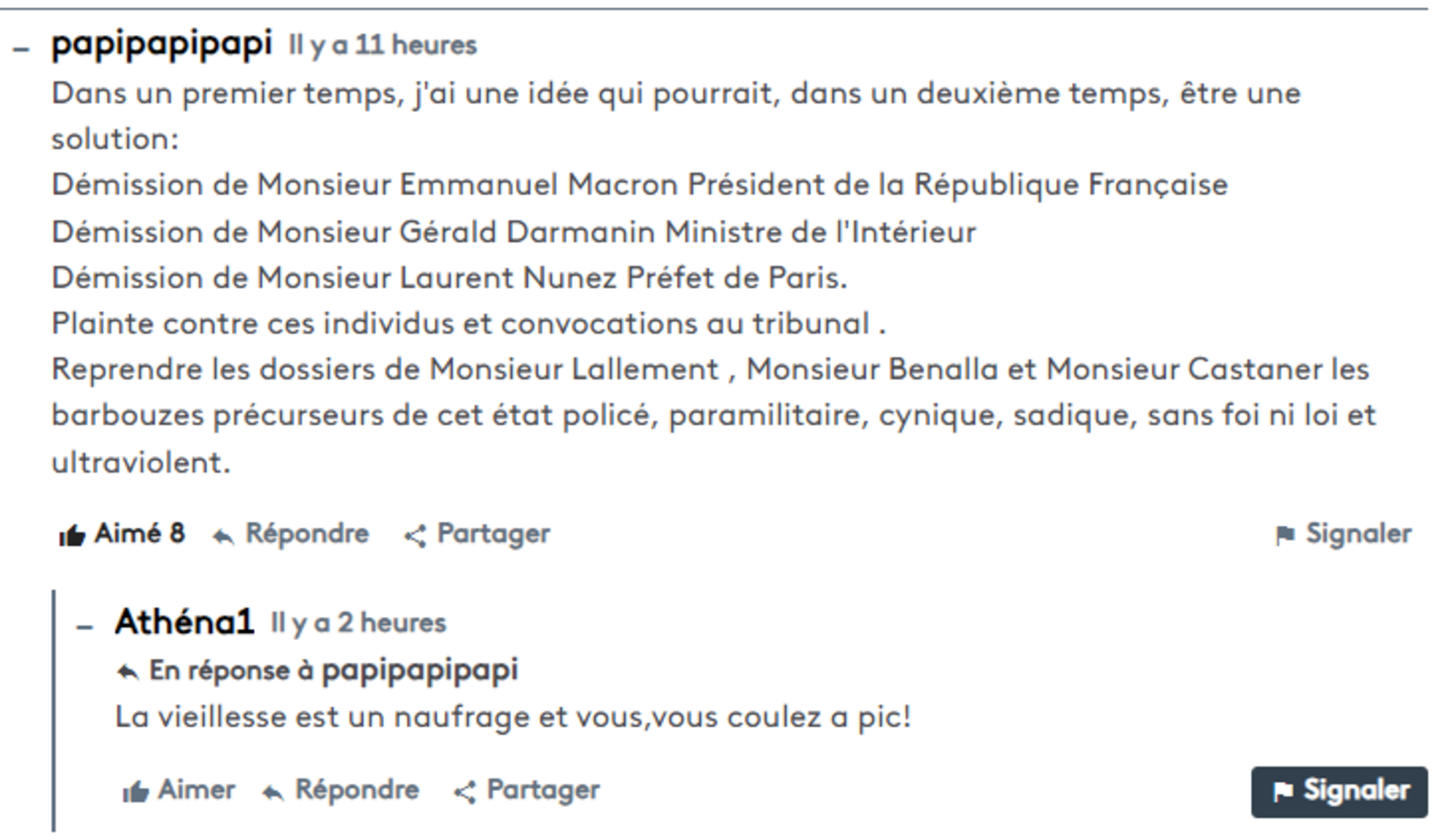Click the like count 8 next to Aimé
Viewport: 1454px width, 840px height.
(176, 534)
